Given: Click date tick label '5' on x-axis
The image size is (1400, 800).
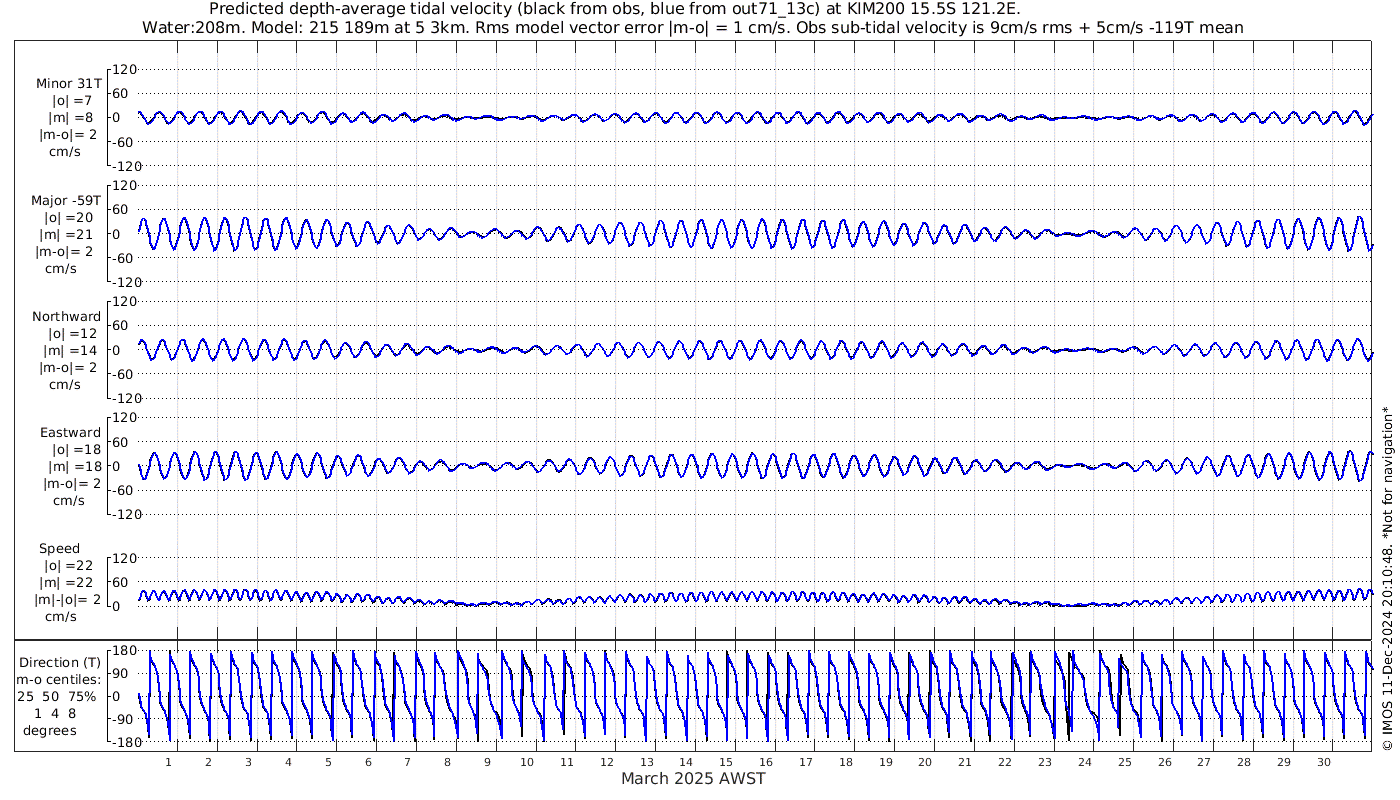Looking at the screenshot, I should [328, 762].
